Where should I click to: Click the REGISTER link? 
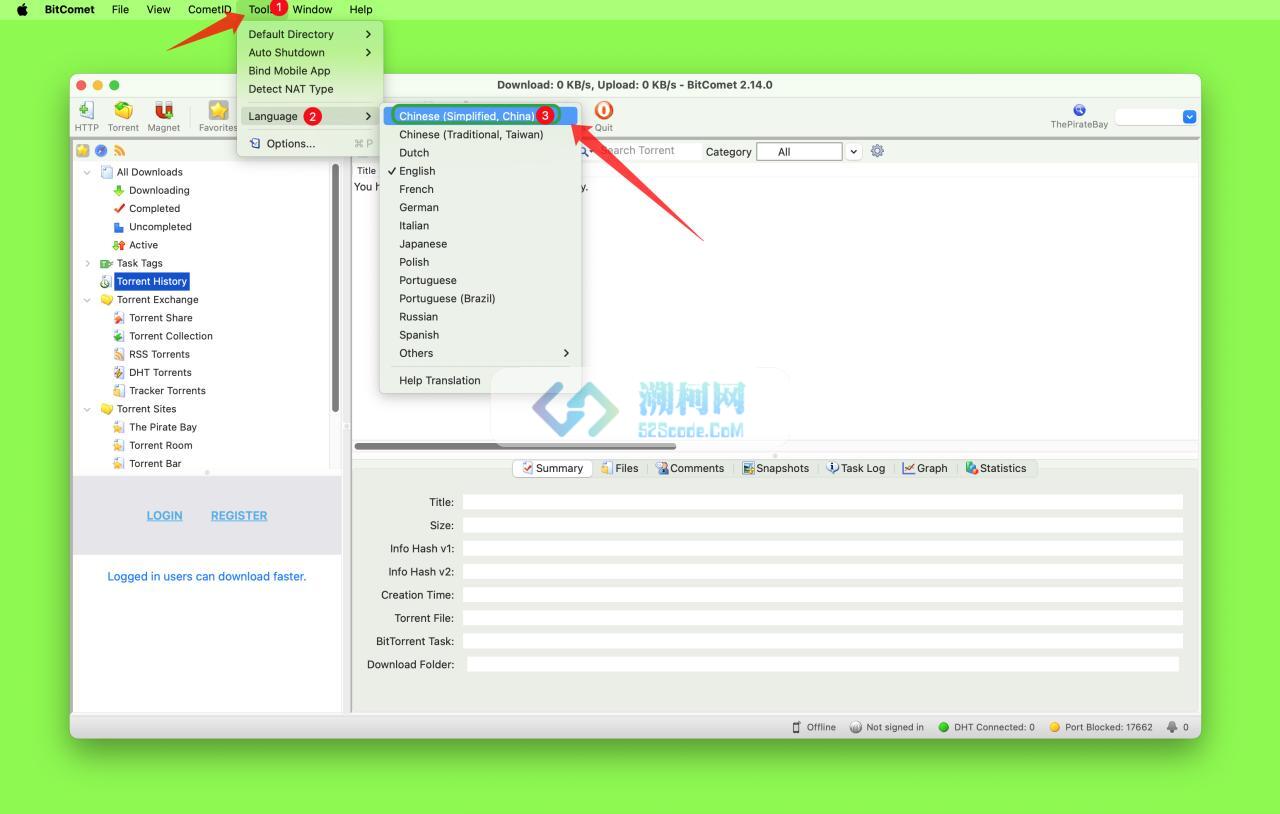click(239, 516)
